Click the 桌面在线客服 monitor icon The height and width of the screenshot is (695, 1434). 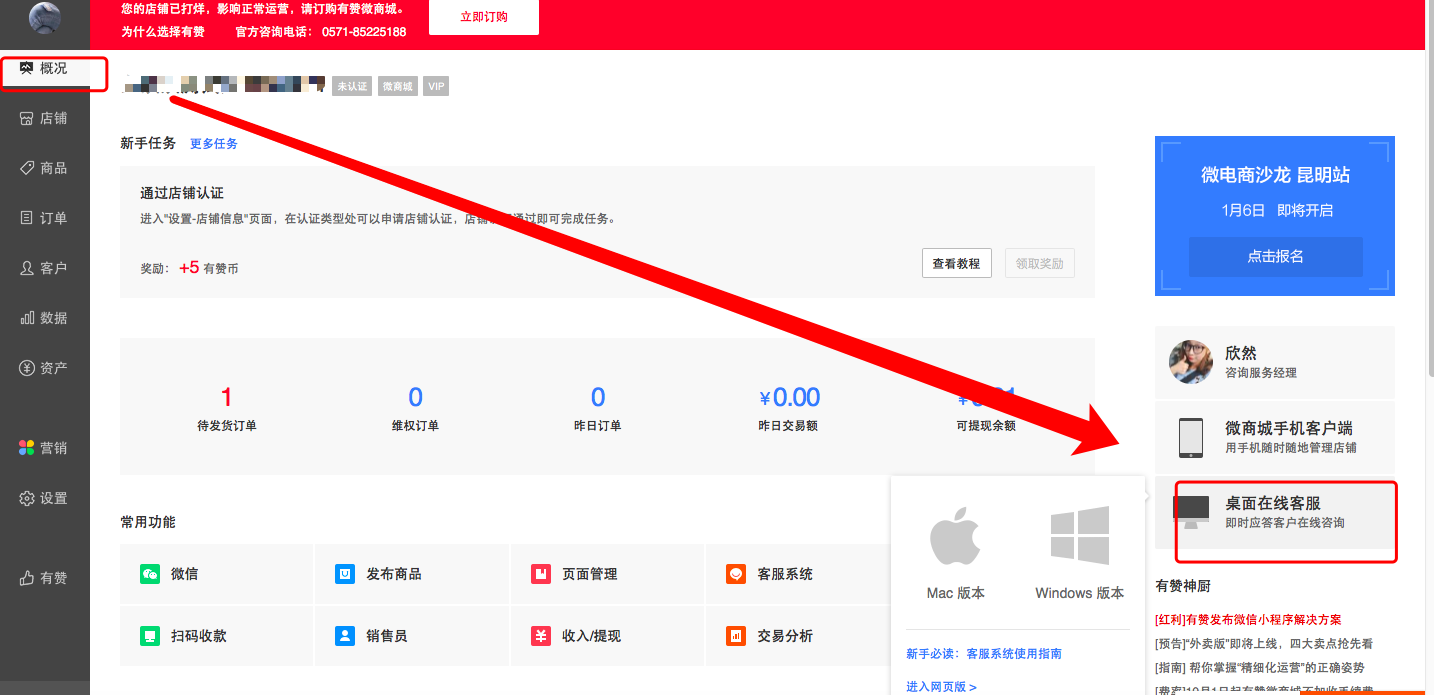tap(1191, 512)
